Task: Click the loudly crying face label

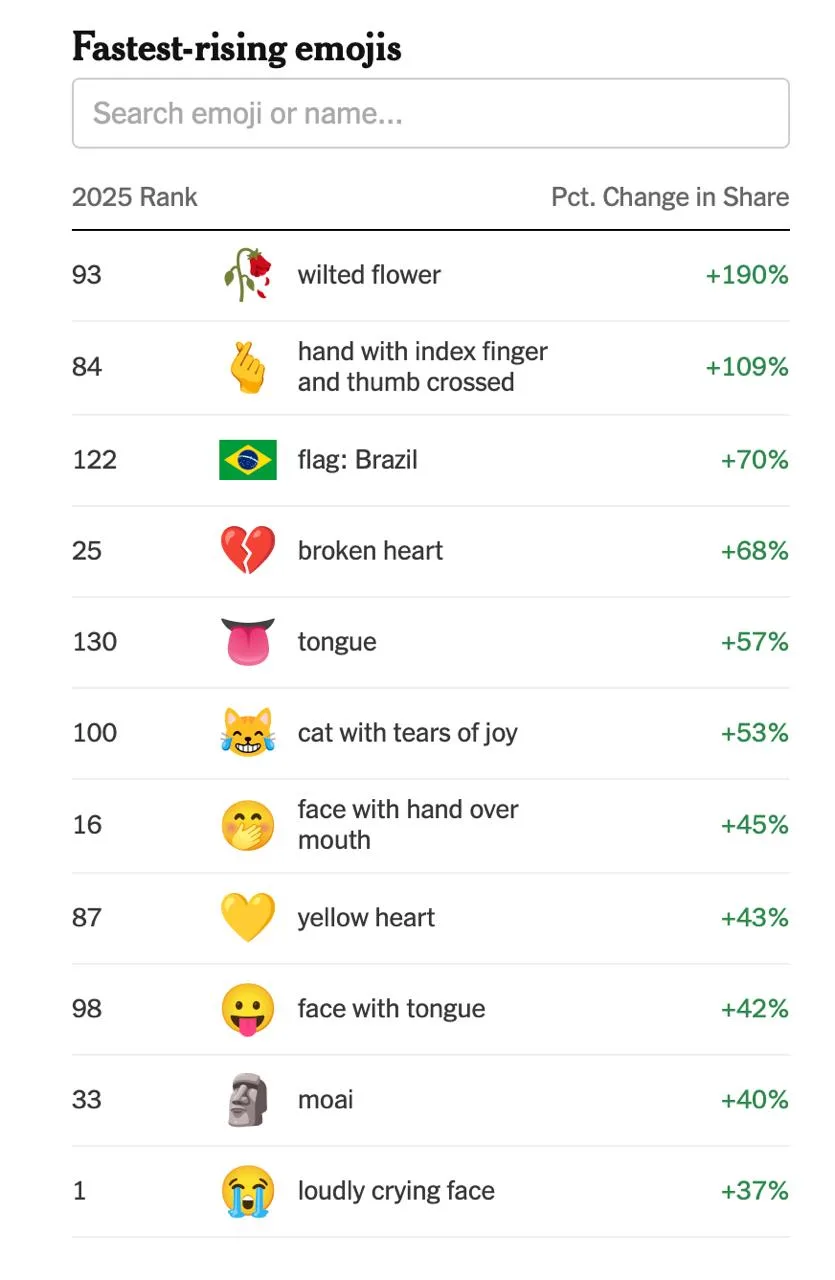Action: pyautogui.click(x=396, y=1191)
